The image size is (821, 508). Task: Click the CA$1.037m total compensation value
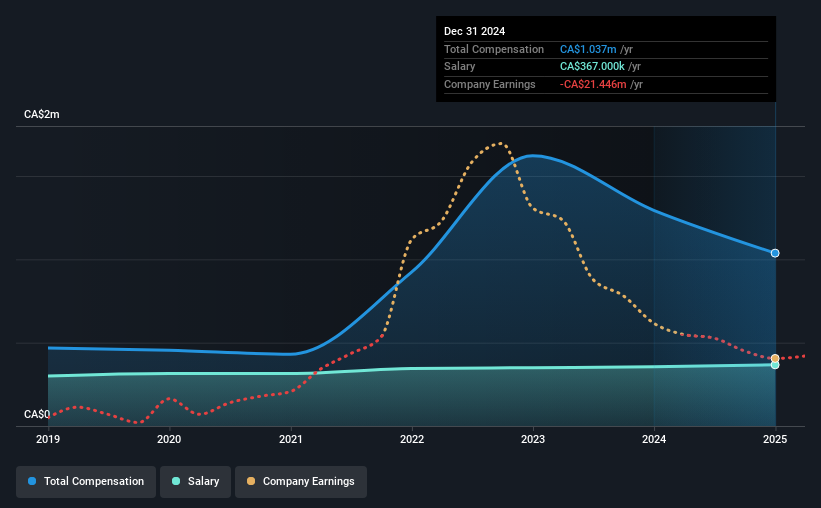point(588,49)
